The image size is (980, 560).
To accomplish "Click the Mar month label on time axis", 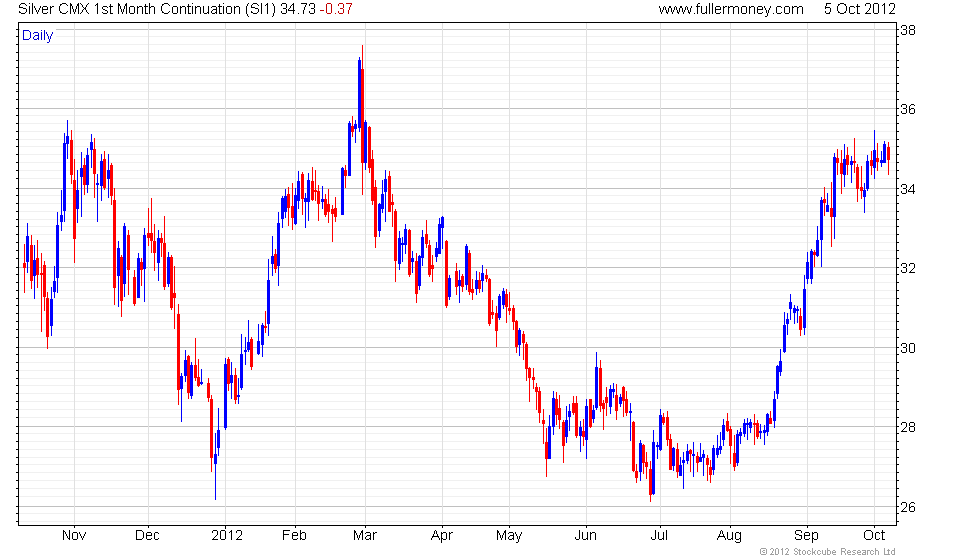I will point(364,536).
